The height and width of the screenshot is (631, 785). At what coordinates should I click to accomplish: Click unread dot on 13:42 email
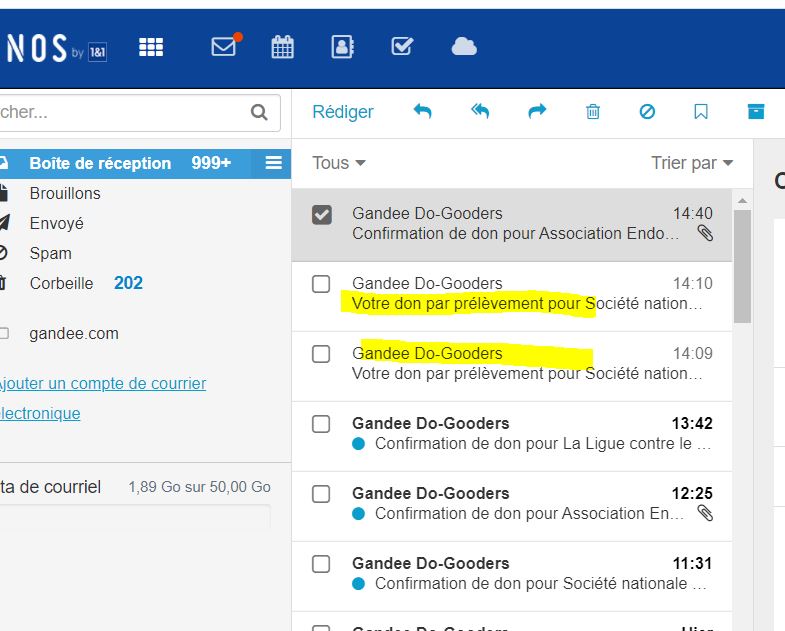(358, 444)
